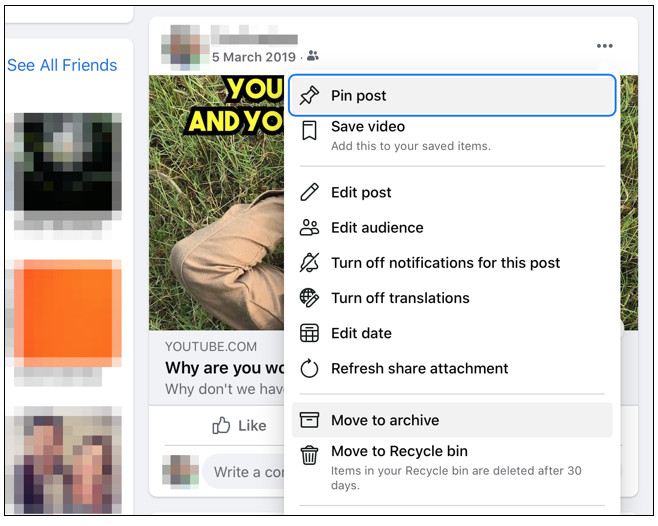Click the trash can Recycle bin icon
This screenshot has height=526, width=658.
[x=310, y=455]
